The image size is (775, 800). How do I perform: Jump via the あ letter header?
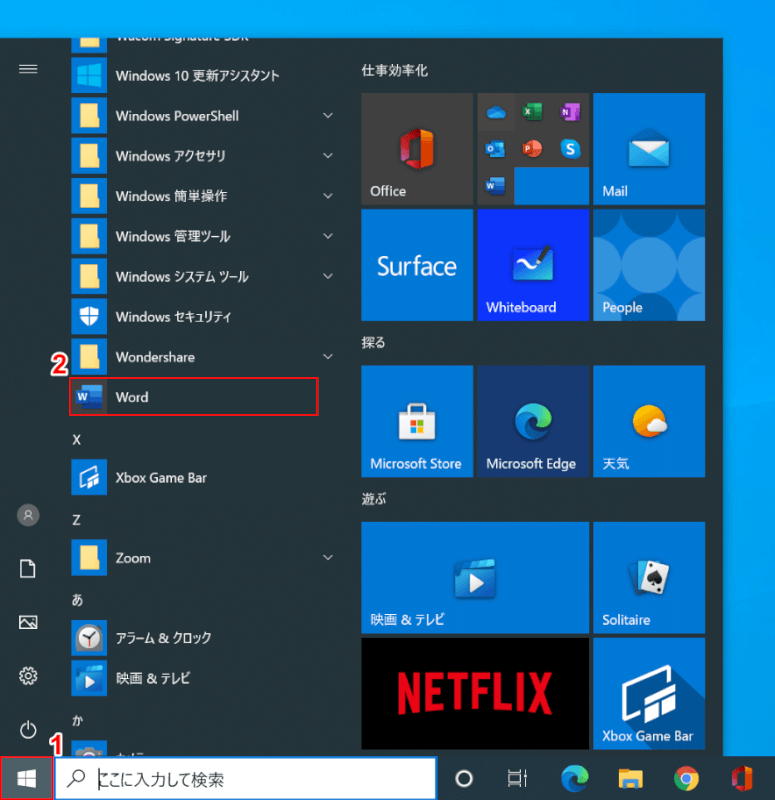pyautogui.click(x=78, y=600)
